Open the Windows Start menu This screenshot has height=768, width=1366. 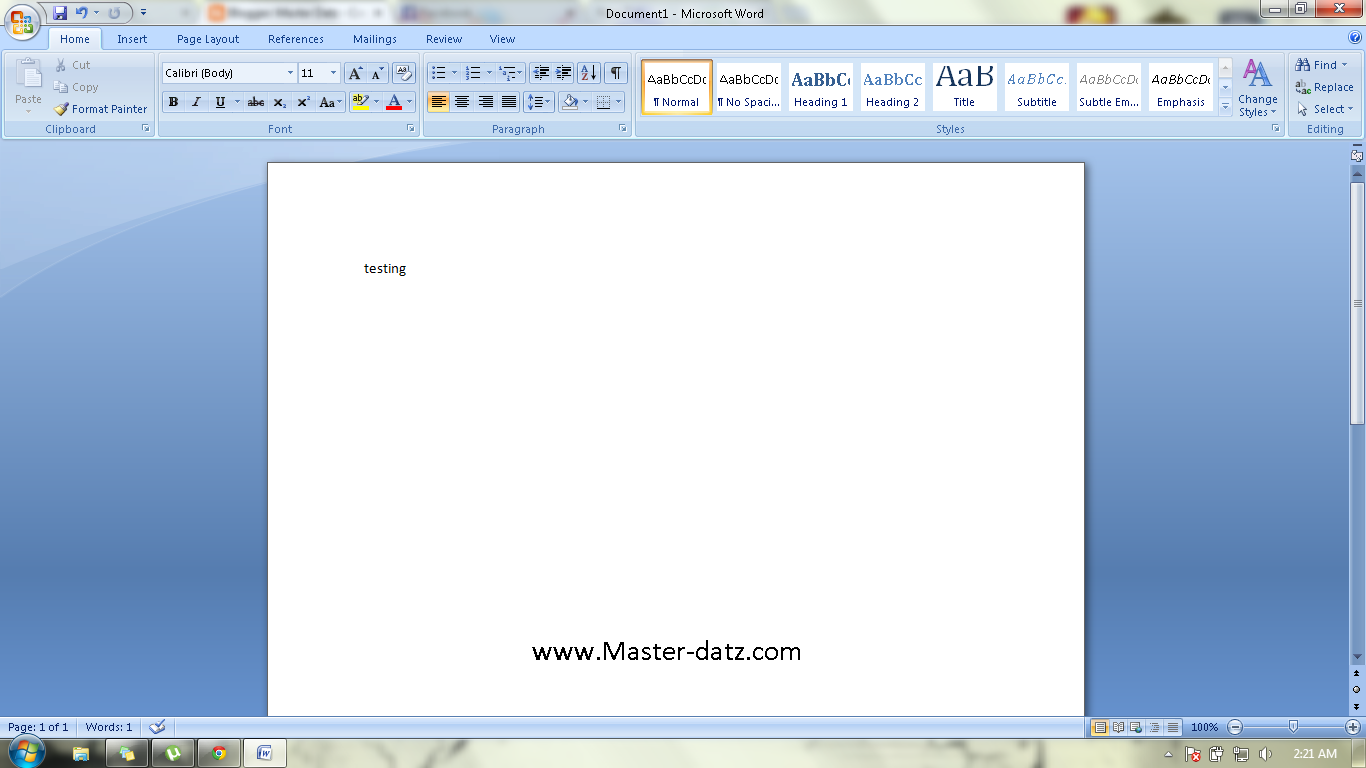tap(26, 752)
